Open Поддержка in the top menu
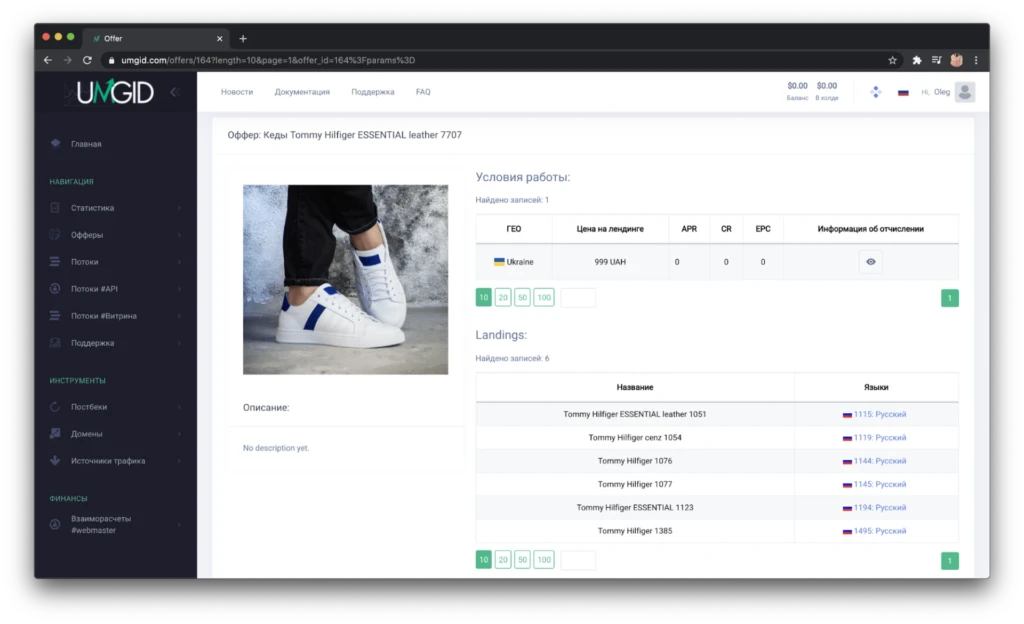Image resolution: width=1024 pixels, height=624 pixels. tap(372, 92)
